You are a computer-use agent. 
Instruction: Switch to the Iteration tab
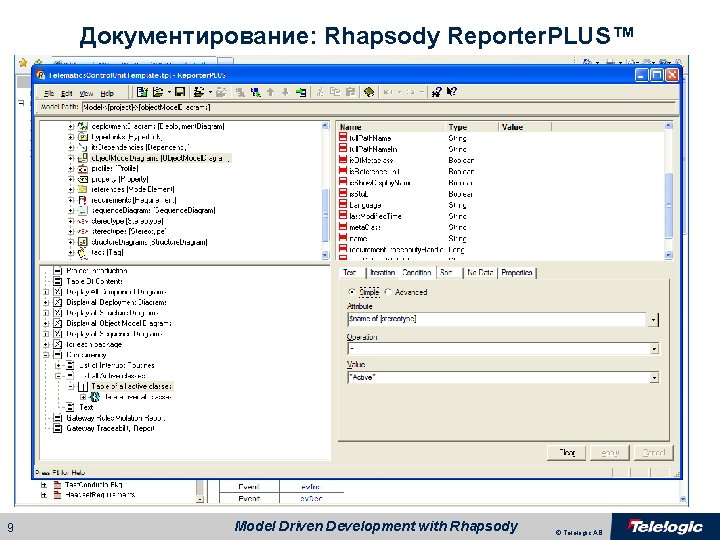pyautogui.click(x=382, y=273)
